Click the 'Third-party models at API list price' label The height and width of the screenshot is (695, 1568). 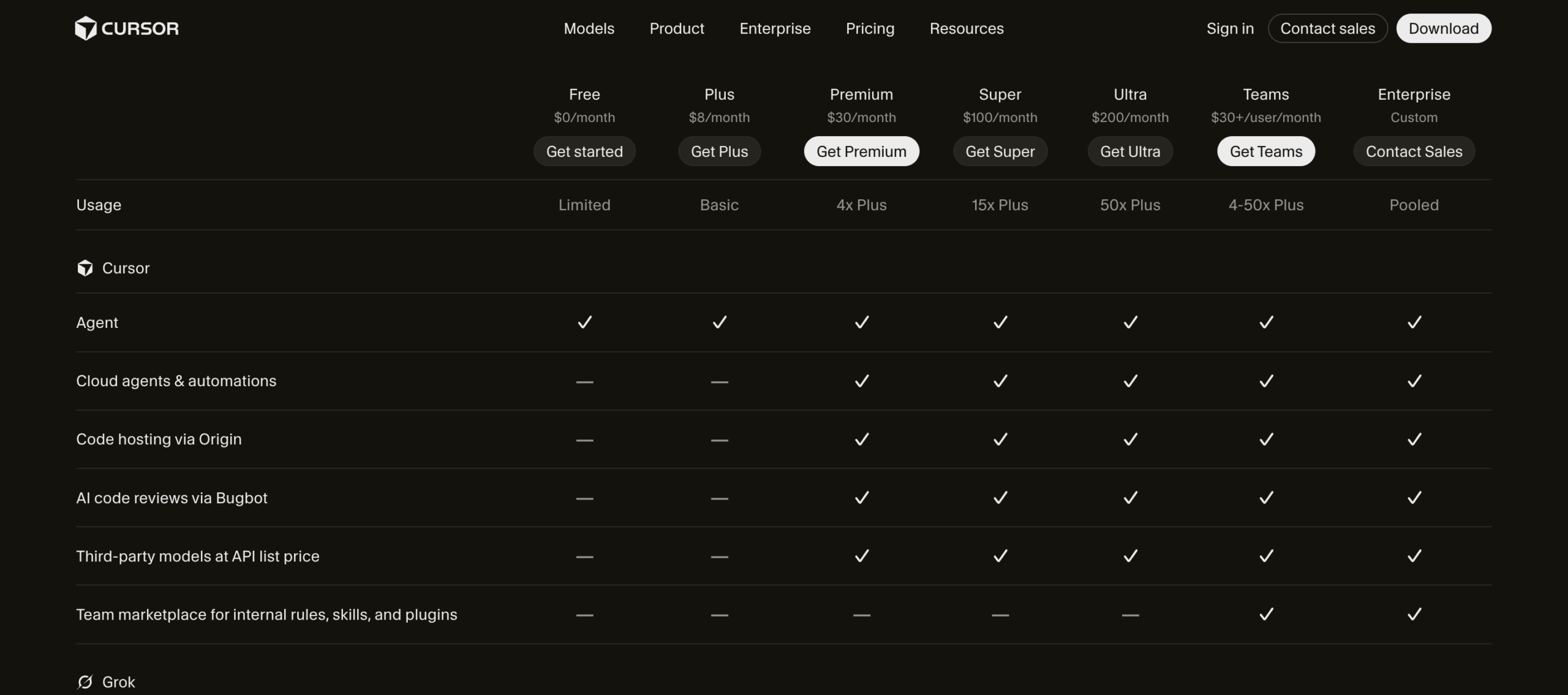coord(198,556)
